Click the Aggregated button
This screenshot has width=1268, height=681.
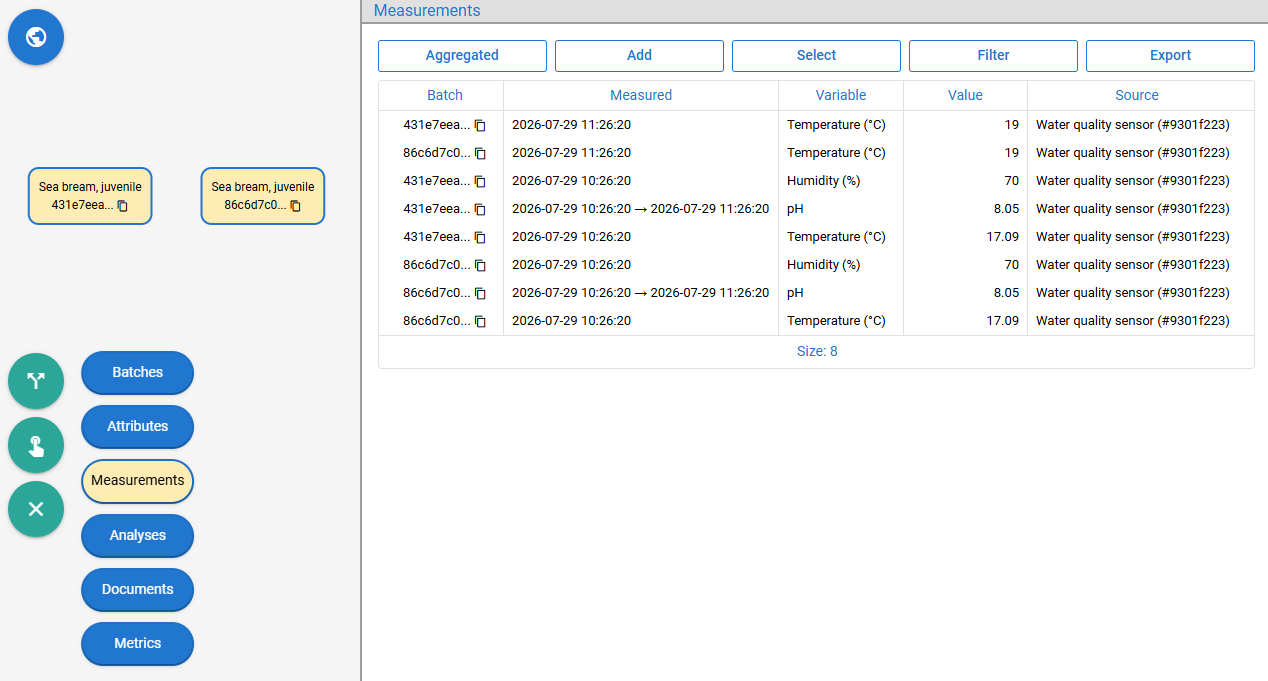pos(462,56)
